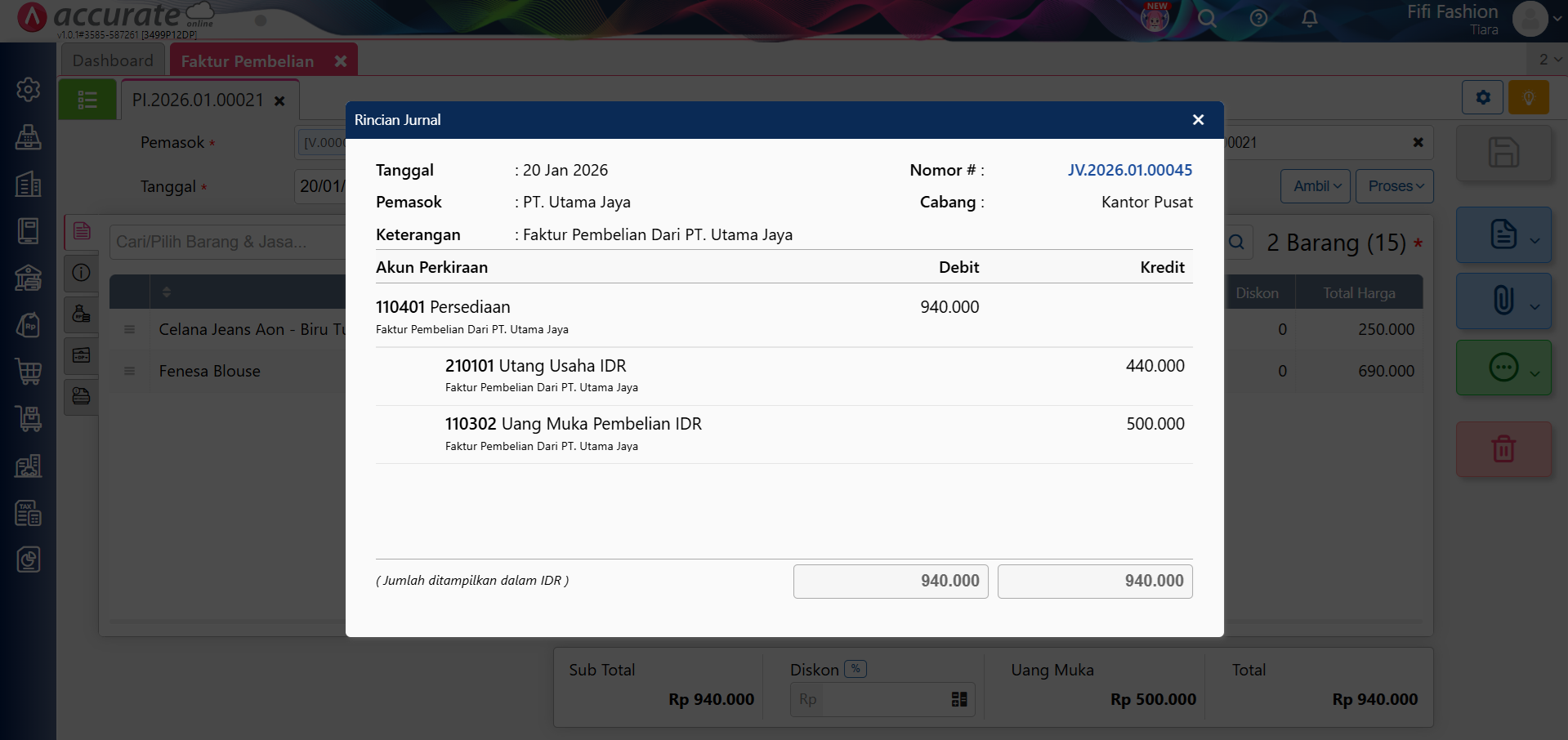The width and height of the screenshot is (1568, 740).
Task: Open the settings gear in sidebar
Action: tap(29, 89)
